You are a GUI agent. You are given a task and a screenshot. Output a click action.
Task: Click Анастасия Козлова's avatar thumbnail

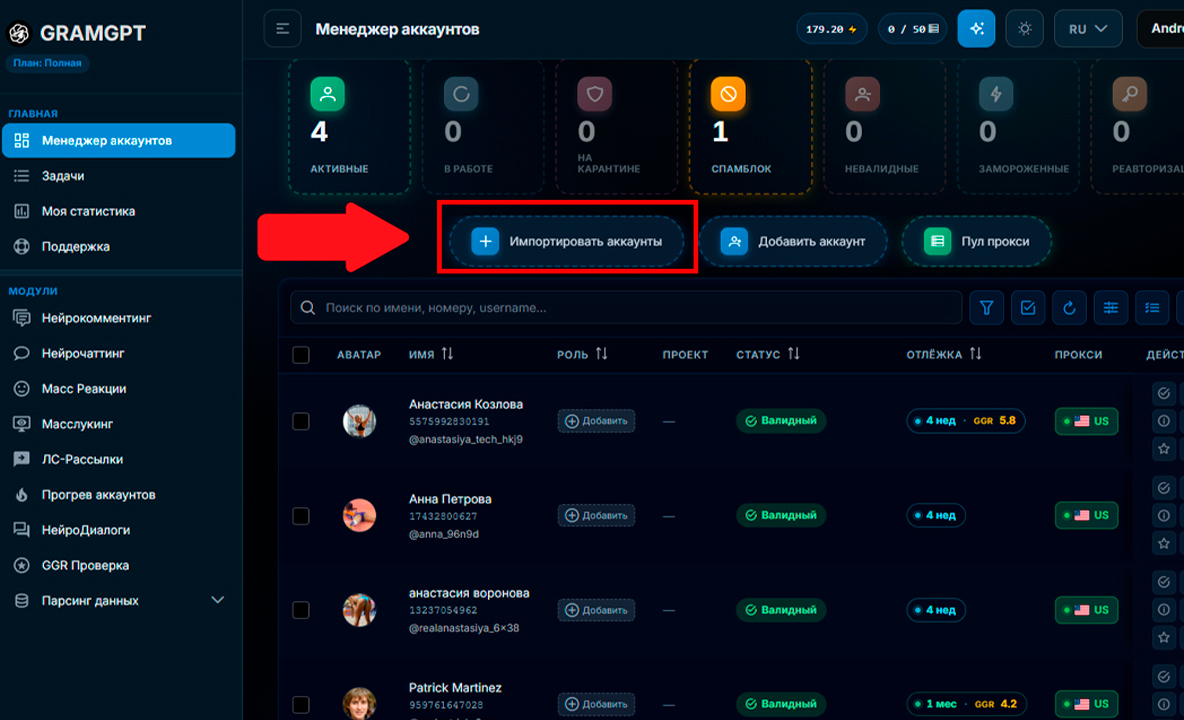tap(359, 421)
